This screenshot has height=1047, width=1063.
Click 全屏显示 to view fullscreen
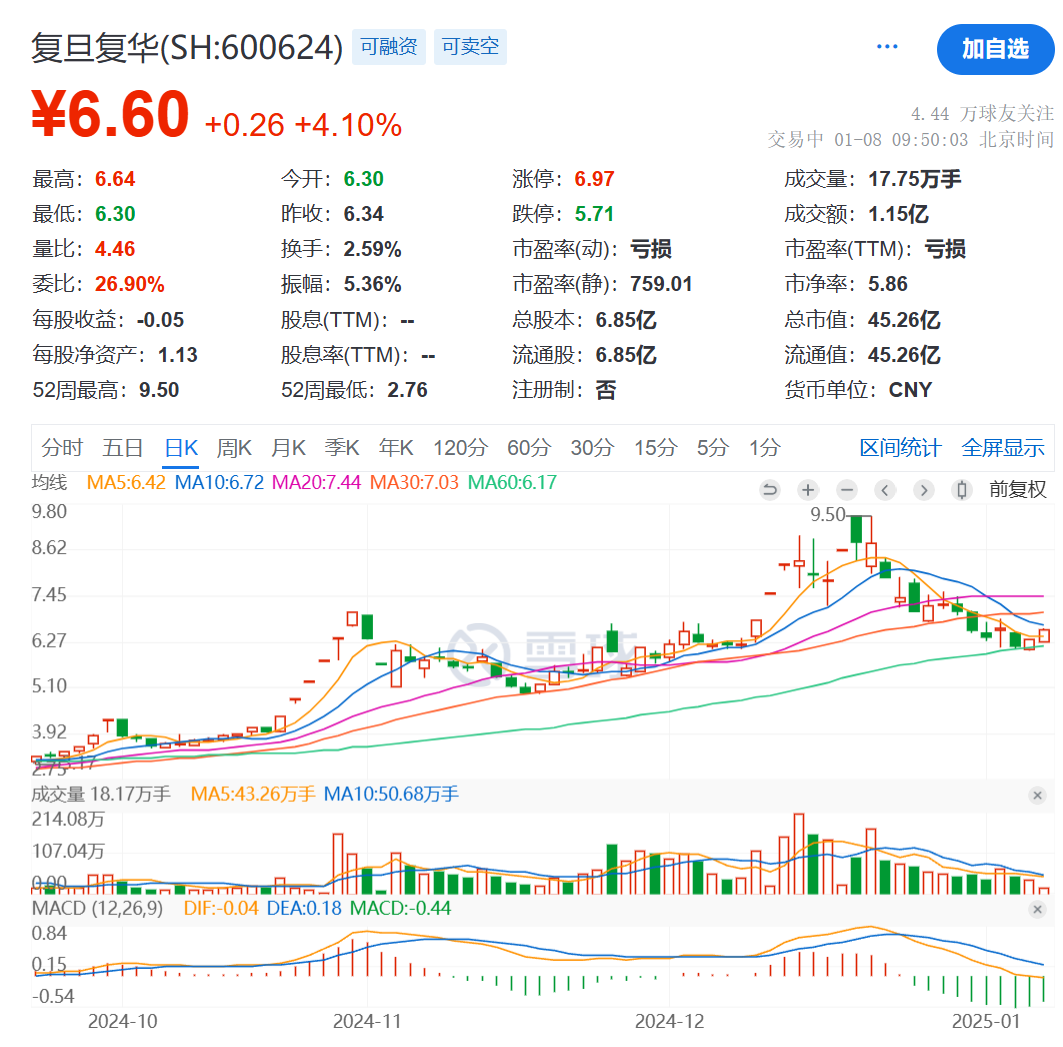pos(1003,448)
